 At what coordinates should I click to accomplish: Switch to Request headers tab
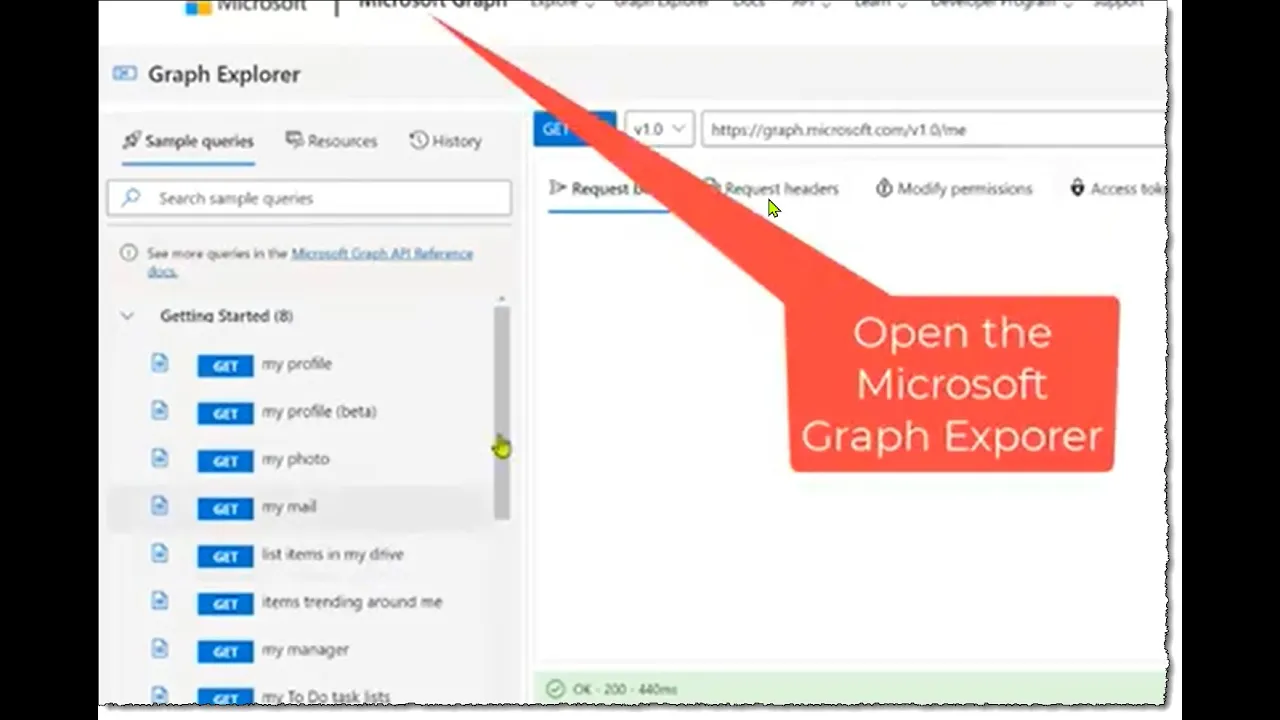(771, 188)
